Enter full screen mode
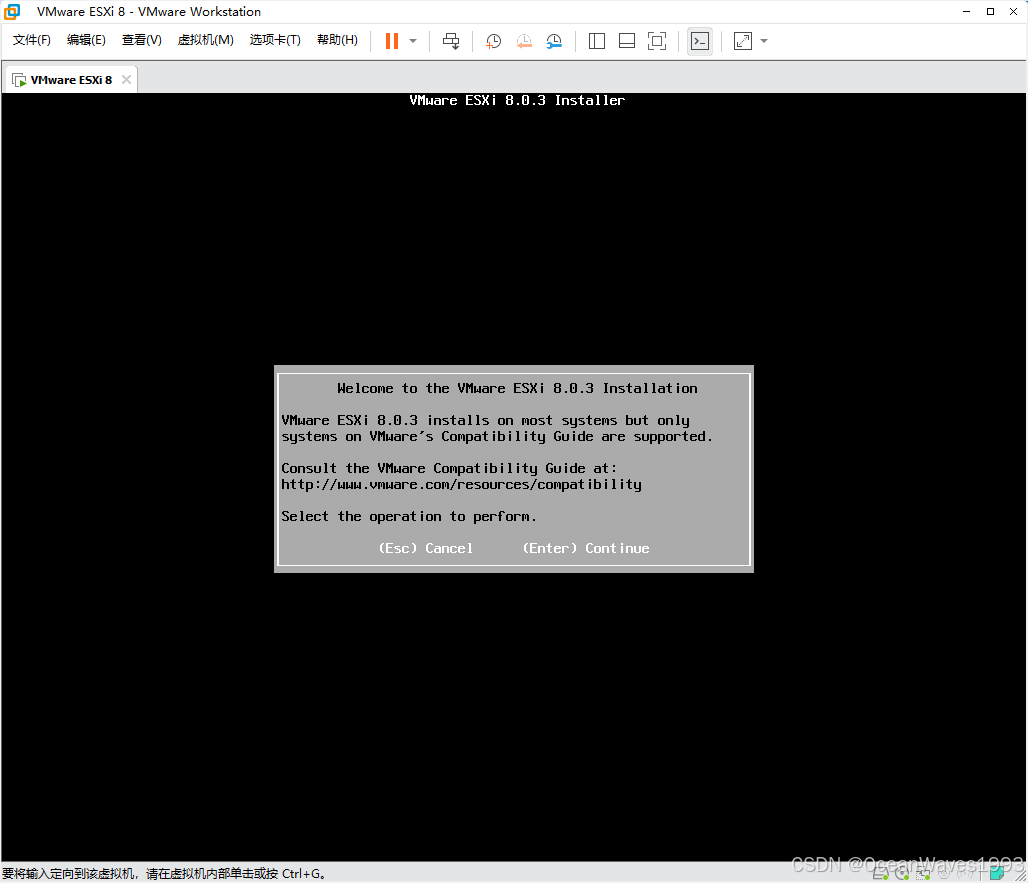Screen dimensions: 1028x883 click(657, 41)
